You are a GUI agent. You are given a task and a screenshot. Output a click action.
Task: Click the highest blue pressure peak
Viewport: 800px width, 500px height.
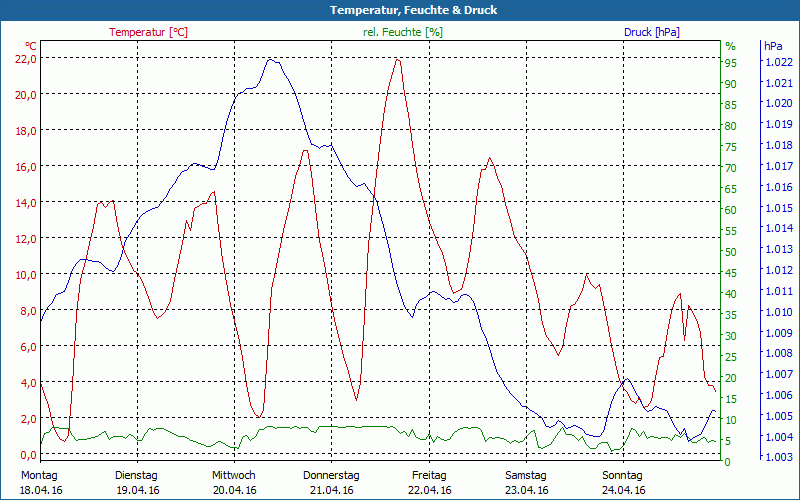272,59
